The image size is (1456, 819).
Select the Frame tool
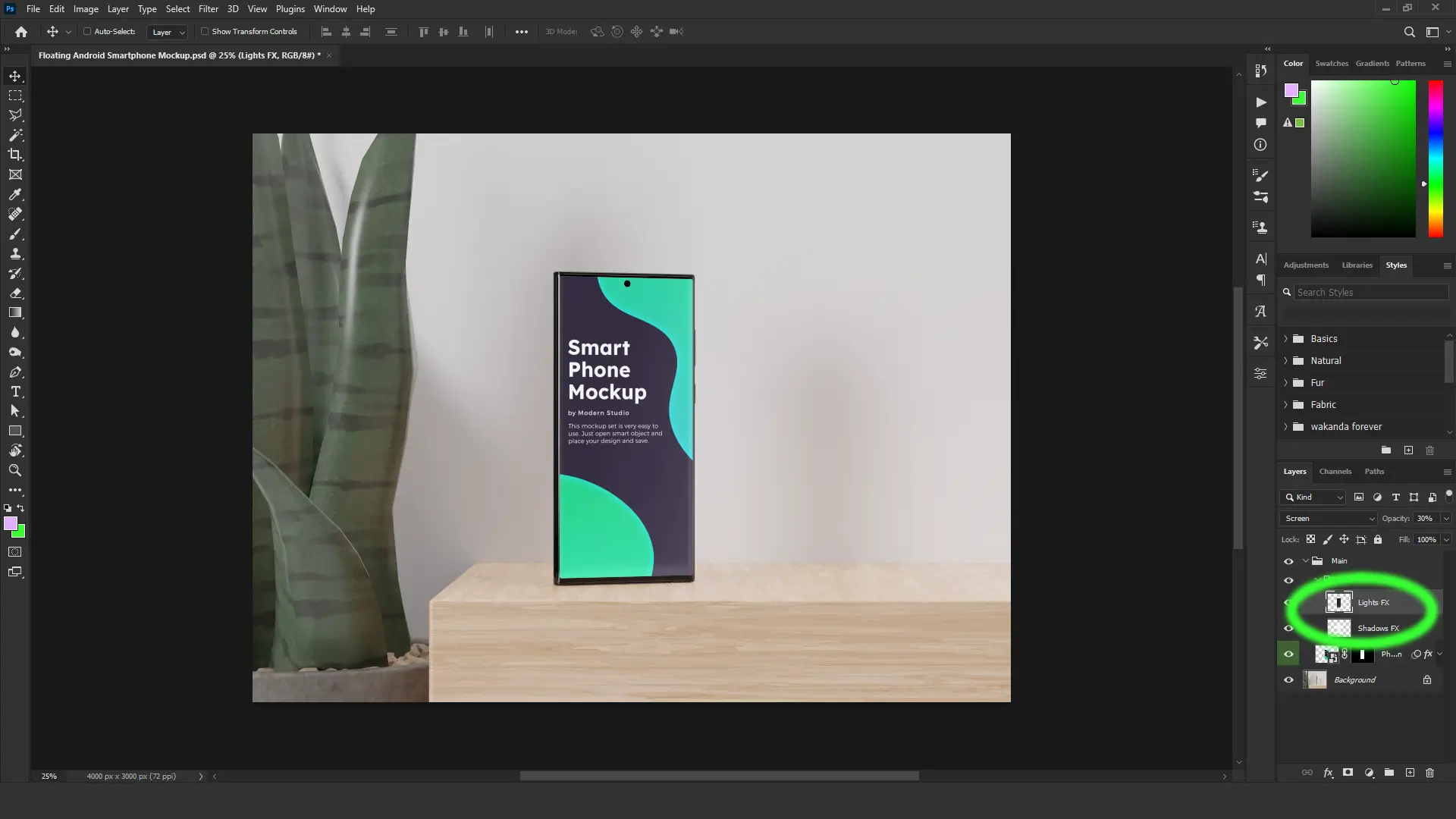15,174
